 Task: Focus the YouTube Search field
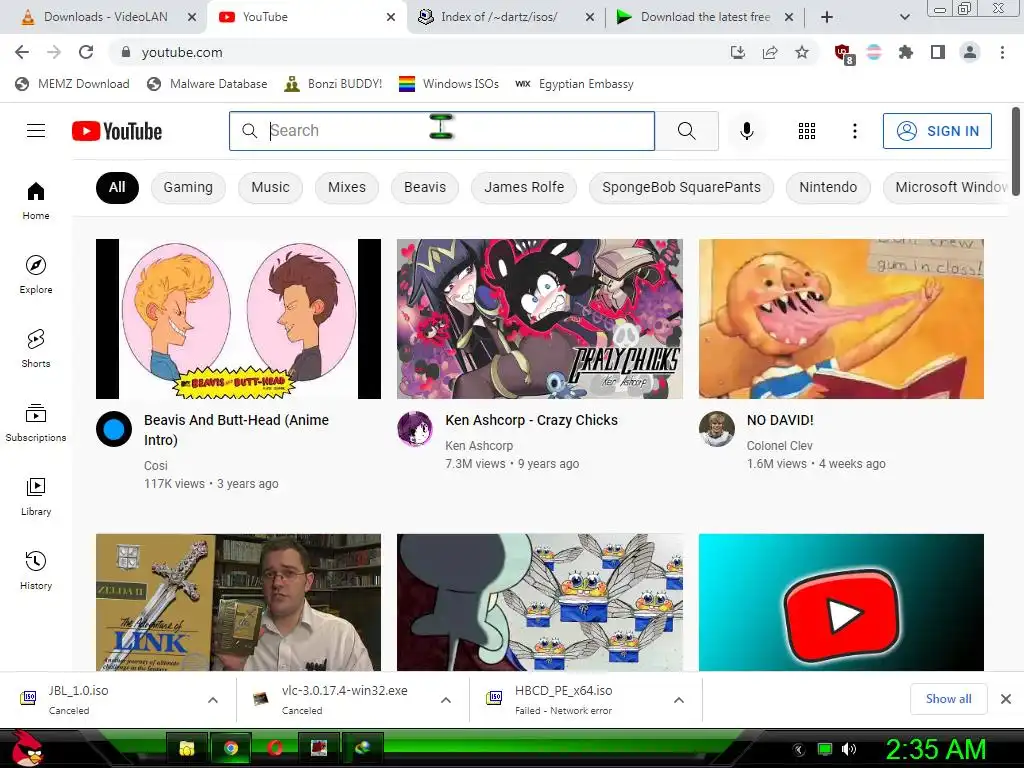coord(442,131)
